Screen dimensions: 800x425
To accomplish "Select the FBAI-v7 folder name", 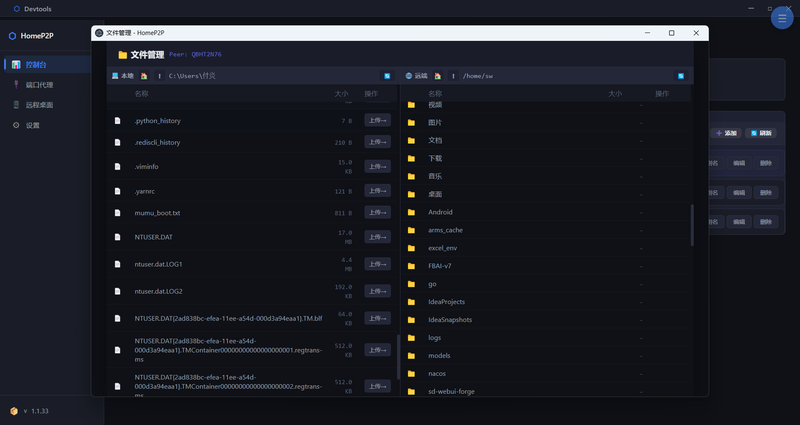I will [x=440, y=266].
